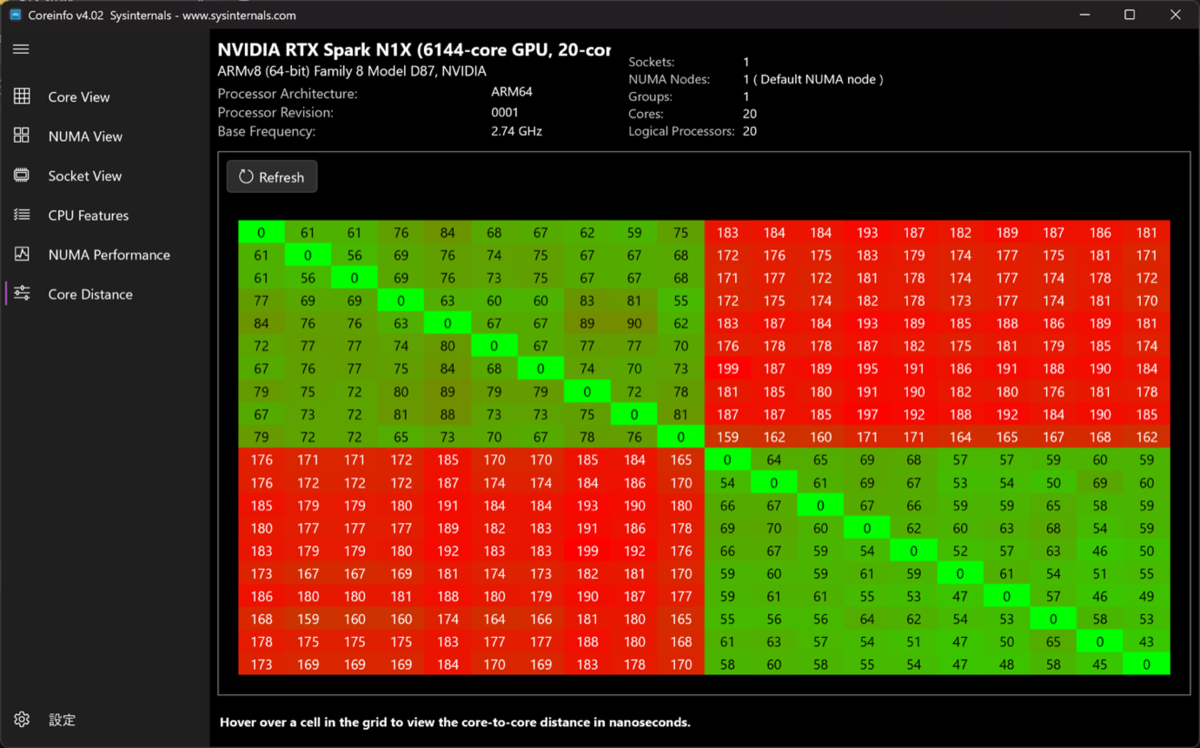The width and height of the screenshot is (1200, 748).
Task: Open settings via the 設定 gear icon
Action: 21,720
